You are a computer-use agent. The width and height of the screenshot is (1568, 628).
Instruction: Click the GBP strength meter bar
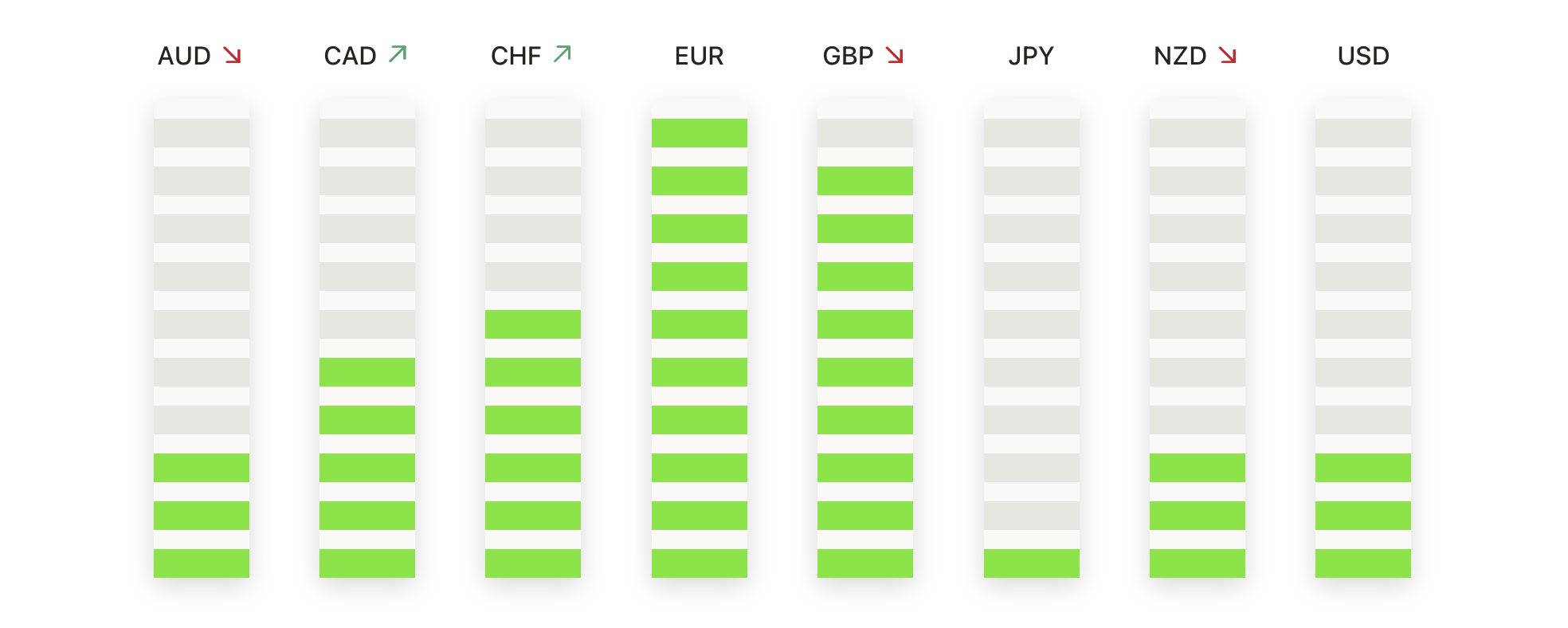865,340
